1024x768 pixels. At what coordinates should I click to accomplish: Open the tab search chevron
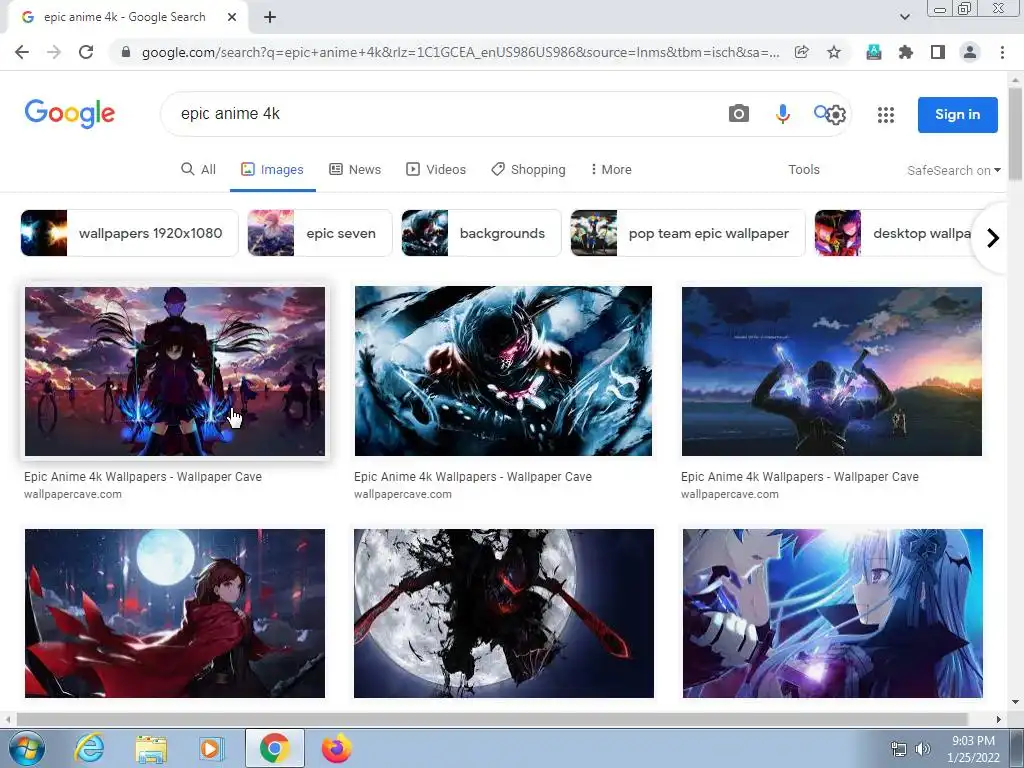click(904, 17)
